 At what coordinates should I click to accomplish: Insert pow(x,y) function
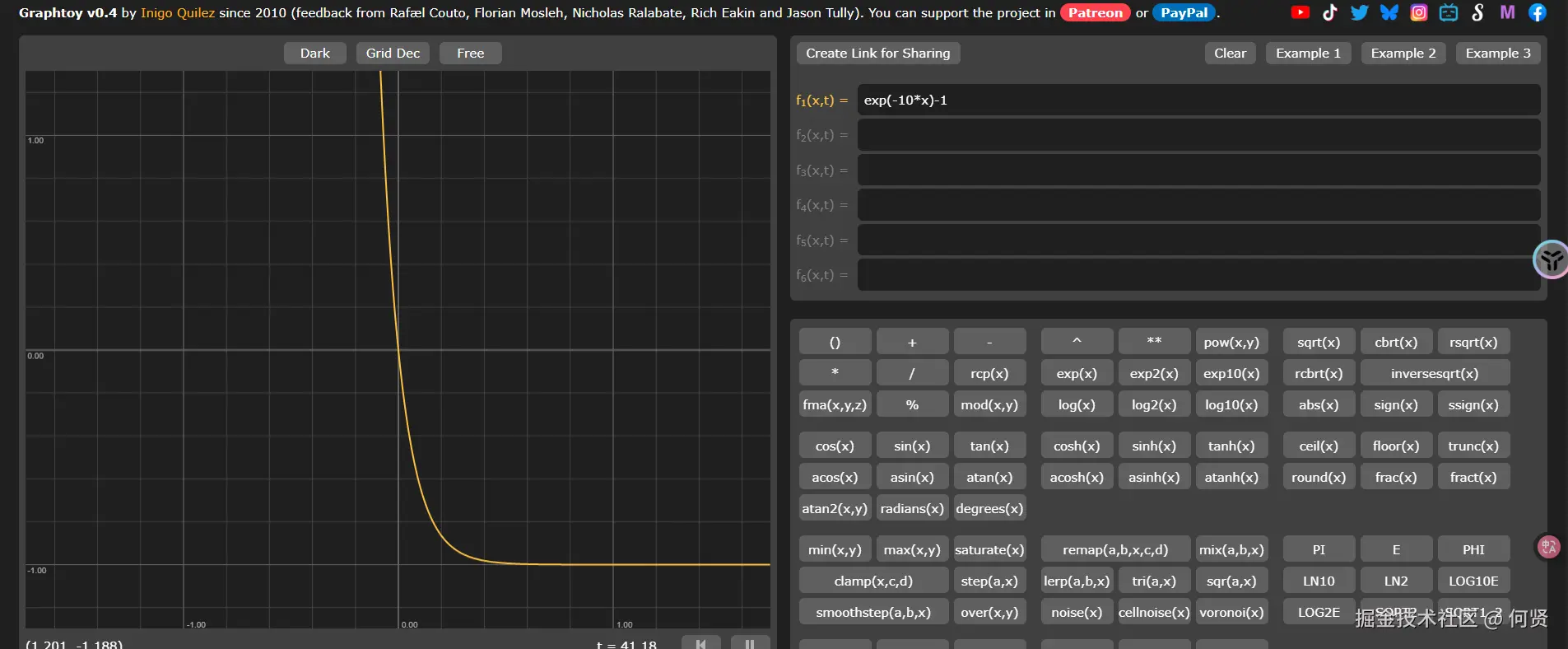(1231, 342)
